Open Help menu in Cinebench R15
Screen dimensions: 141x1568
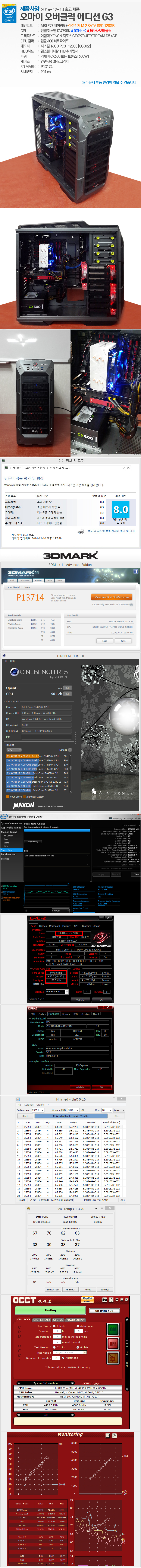[13, 661]
